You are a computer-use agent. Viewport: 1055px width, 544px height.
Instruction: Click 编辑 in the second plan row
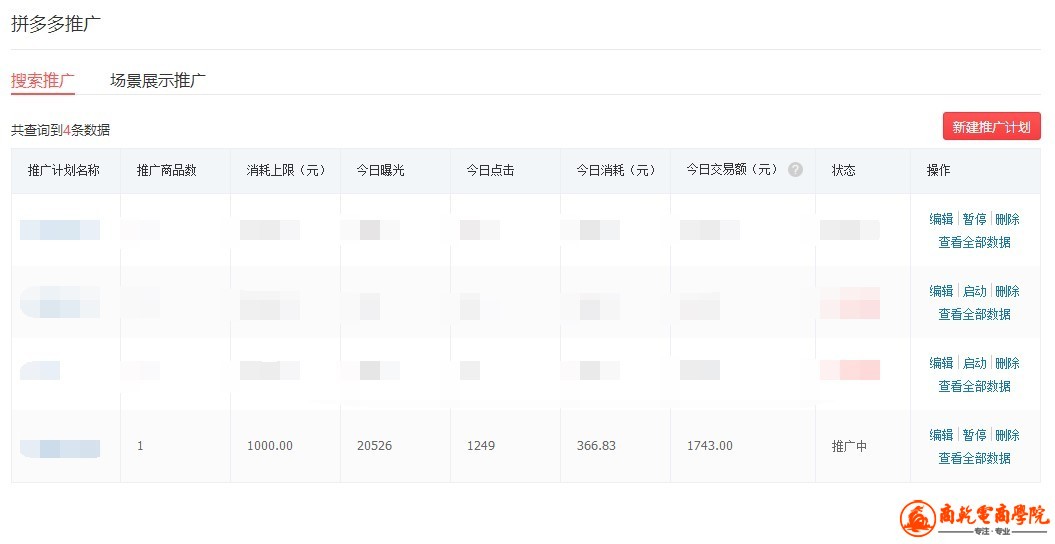click(x=941, y=291)
